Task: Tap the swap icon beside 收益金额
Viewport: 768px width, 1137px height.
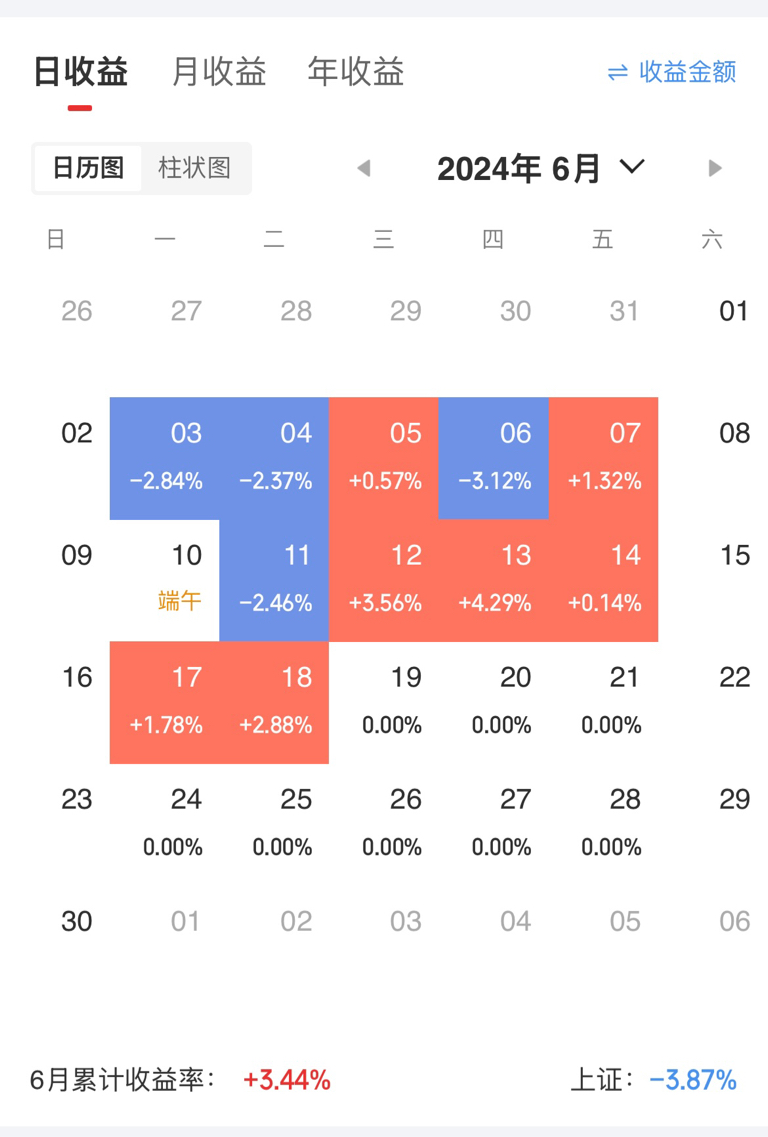Action: (x=618, y=72)
